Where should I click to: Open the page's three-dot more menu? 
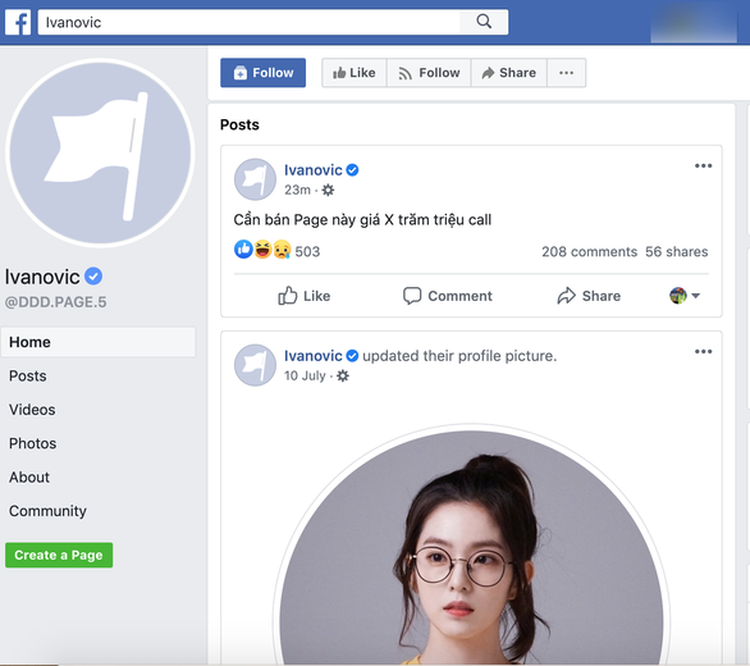566,73
